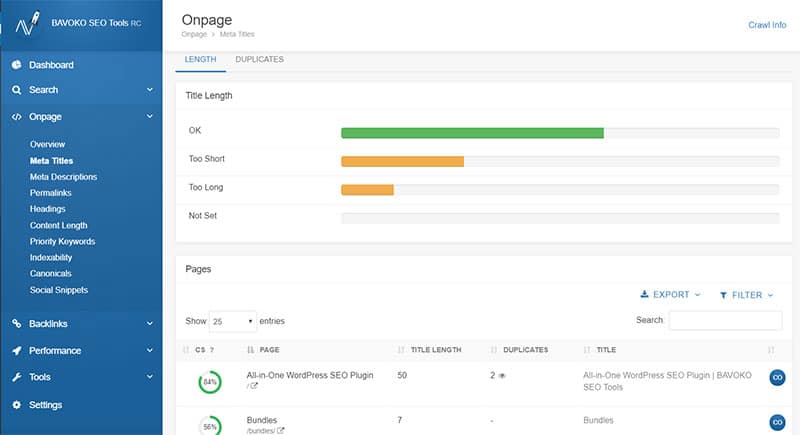Click the Crawl Info link
Screen dimensions: 800x435
[x=767, y=25]
